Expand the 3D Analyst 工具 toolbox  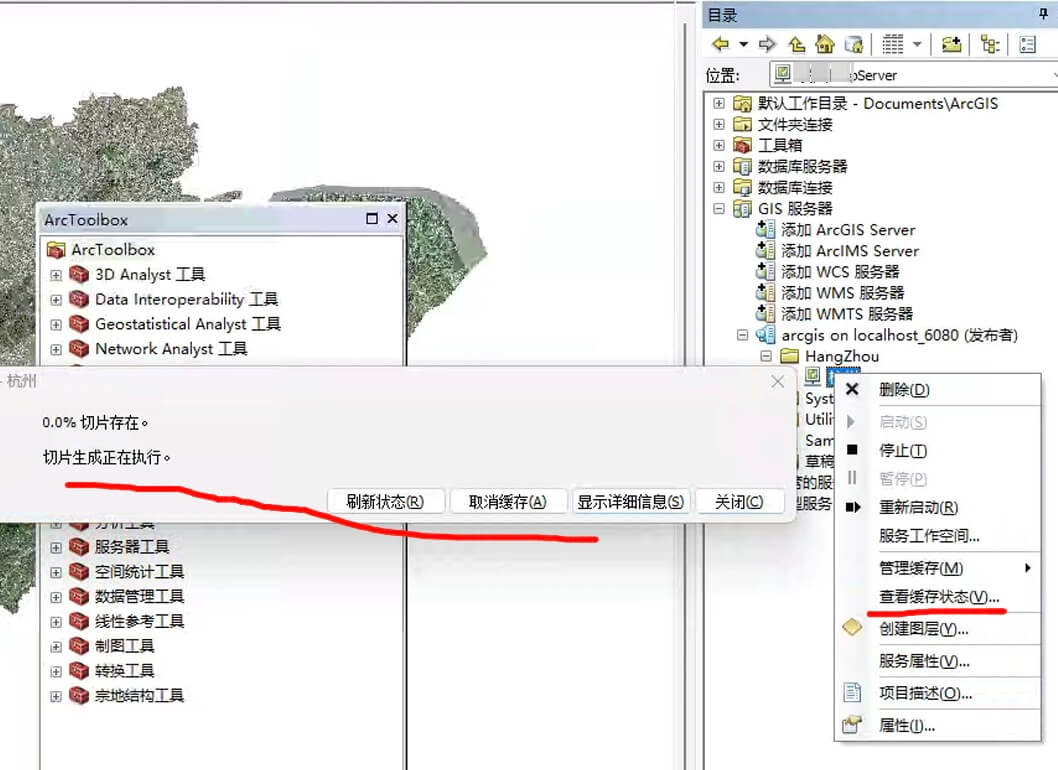(x=56, y=275)
